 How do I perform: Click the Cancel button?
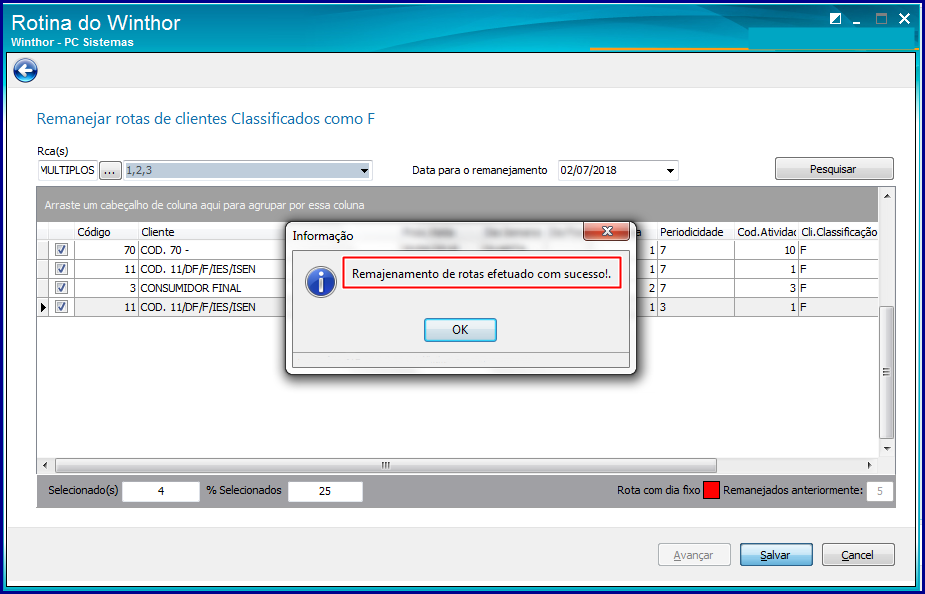click(858, 554)
